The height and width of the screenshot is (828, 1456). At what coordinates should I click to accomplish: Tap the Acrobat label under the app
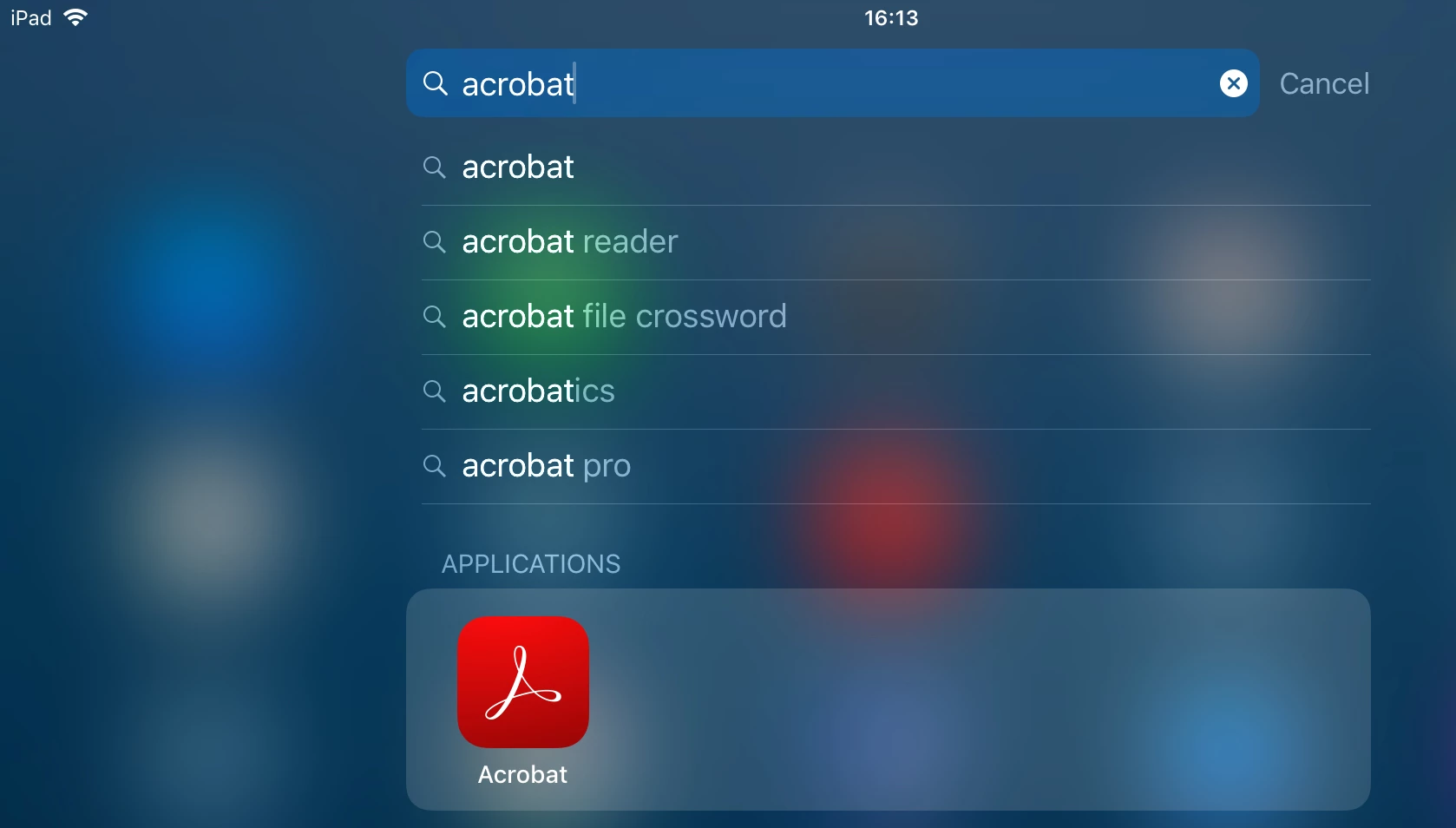pos(522,774)
